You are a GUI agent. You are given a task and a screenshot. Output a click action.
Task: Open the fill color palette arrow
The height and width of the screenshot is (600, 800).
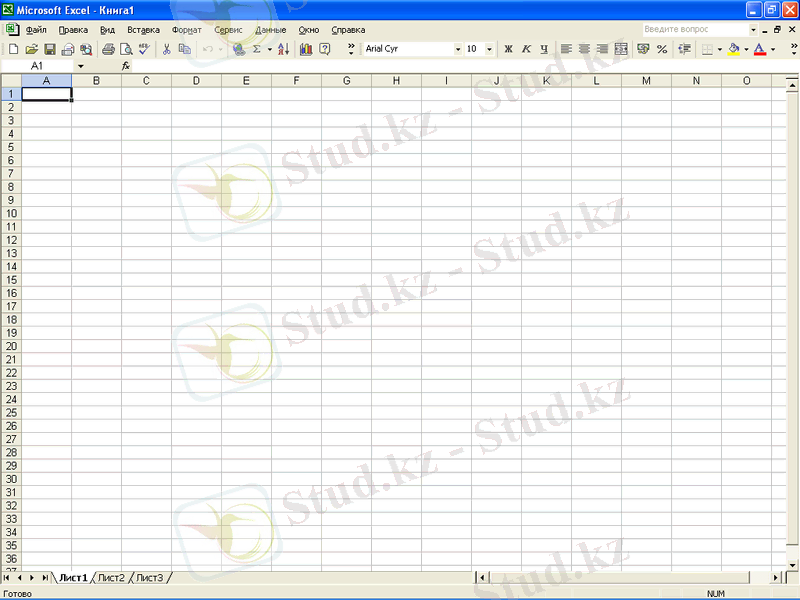[746, 49]
